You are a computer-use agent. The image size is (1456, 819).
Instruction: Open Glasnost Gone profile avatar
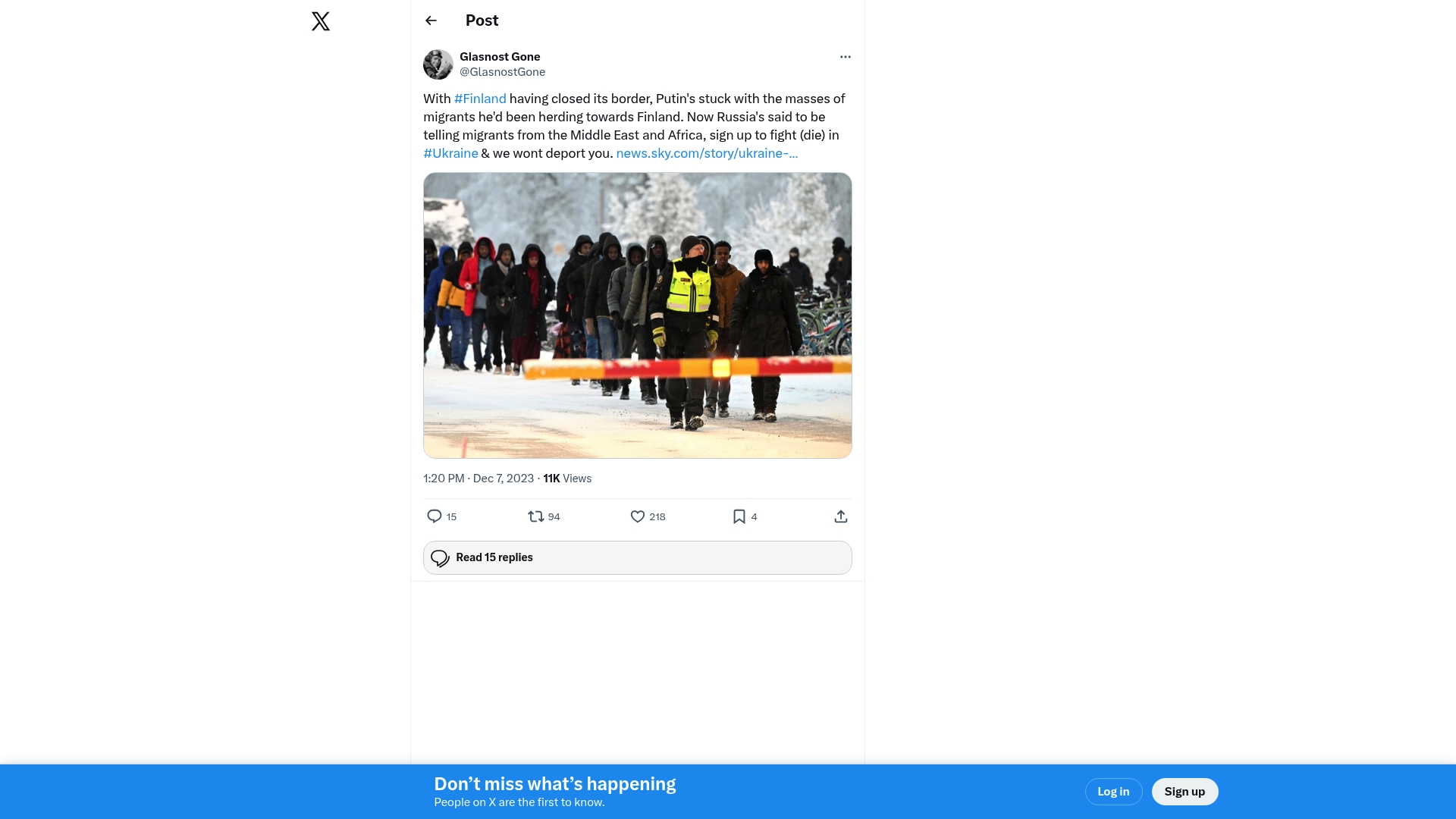point(438,64)
